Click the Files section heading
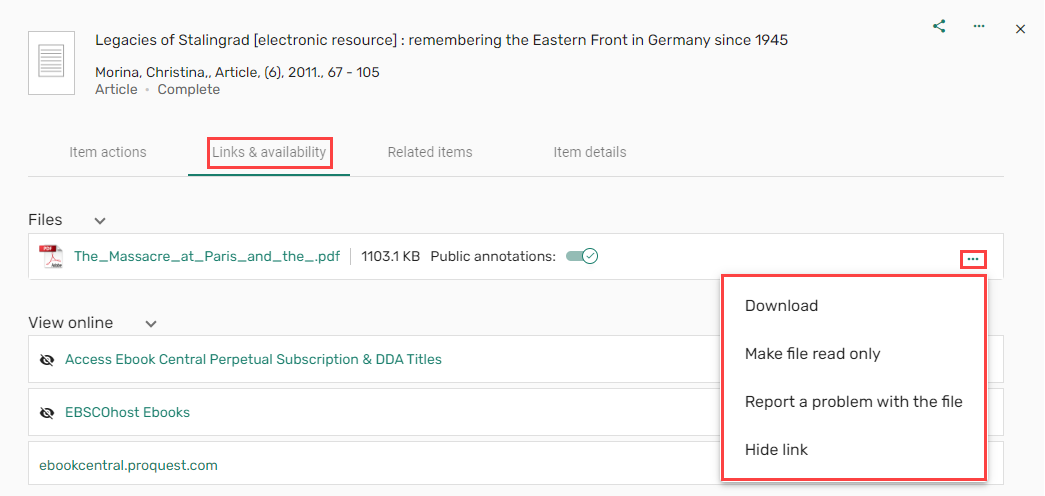 coord(45,220)
